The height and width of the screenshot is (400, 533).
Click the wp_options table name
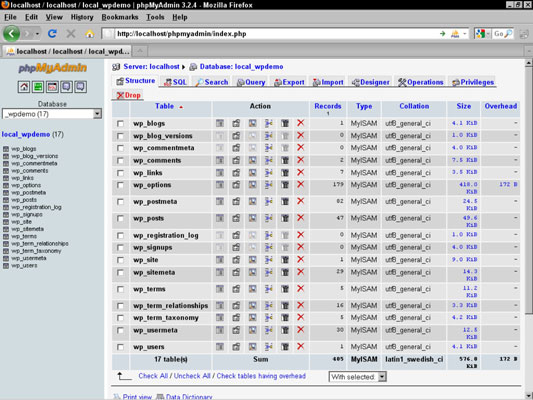pyautogui.click(x=152, y=185)
